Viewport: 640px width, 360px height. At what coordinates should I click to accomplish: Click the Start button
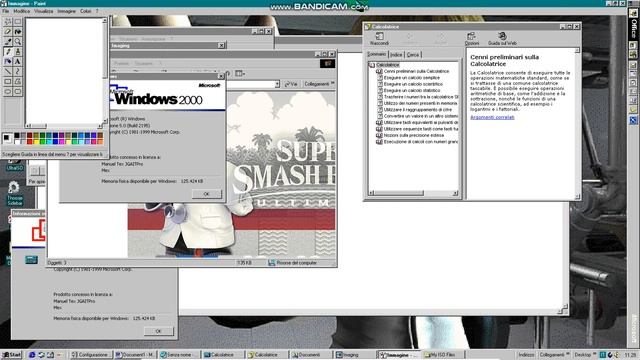11,355
